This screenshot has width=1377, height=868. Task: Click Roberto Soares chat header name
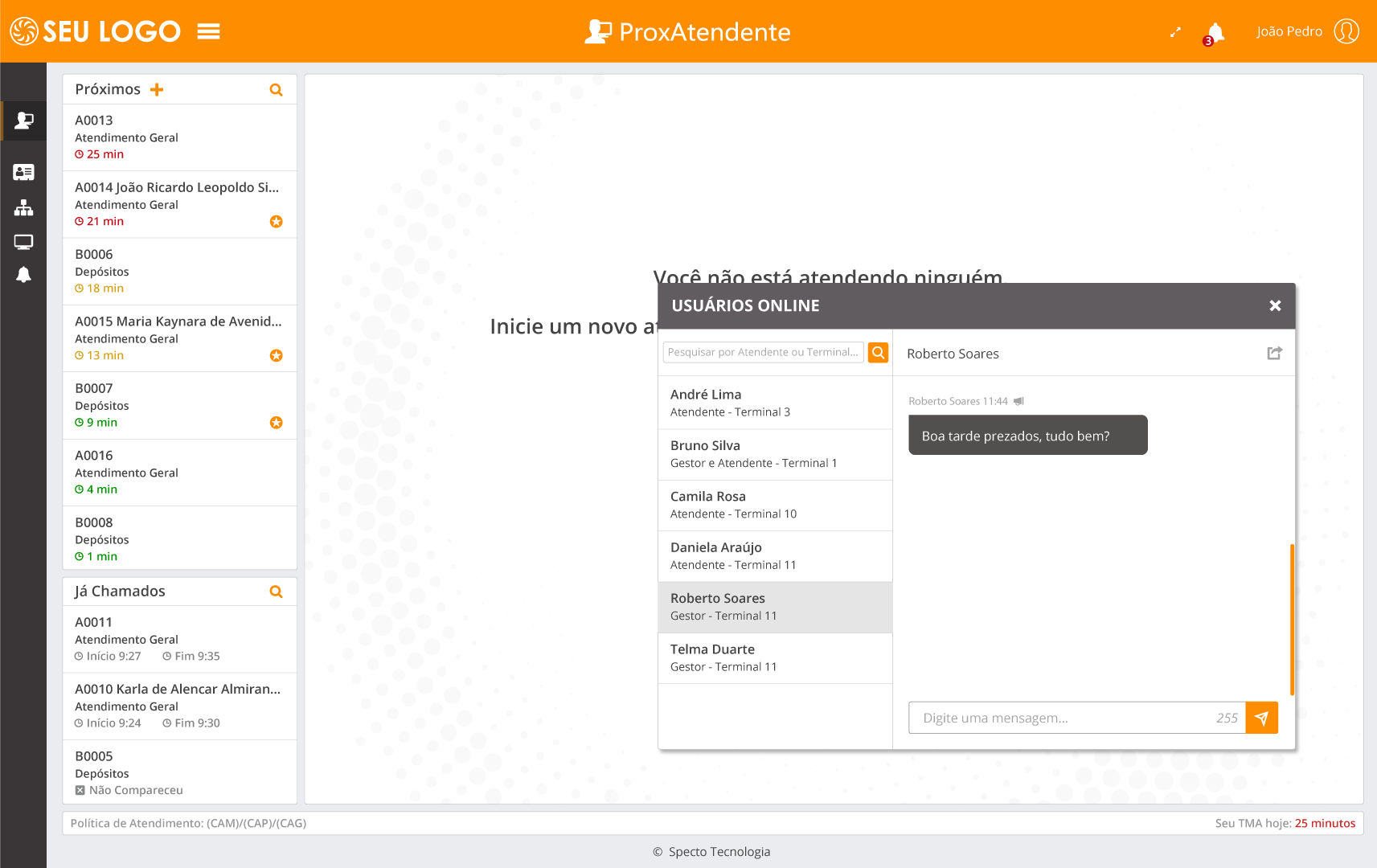coord(953,354)
